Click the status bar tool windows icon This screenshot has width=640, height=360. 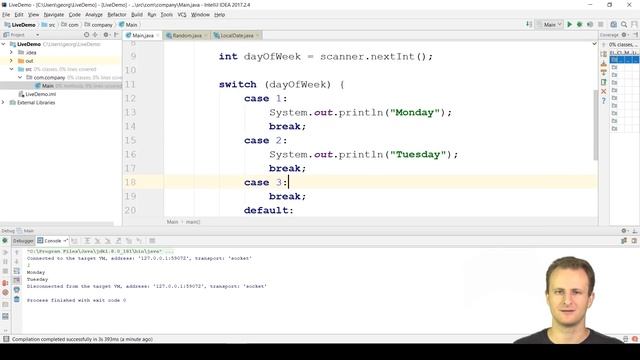[6, 339]
